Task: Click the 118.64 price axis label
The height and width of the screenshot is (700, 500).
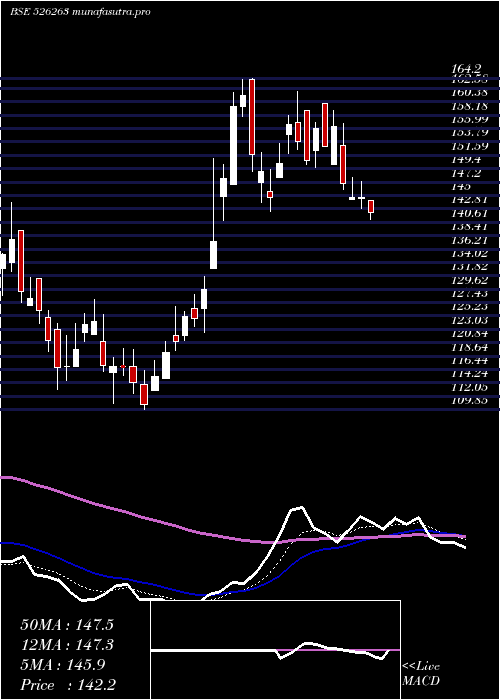Action: coord(469,347)
